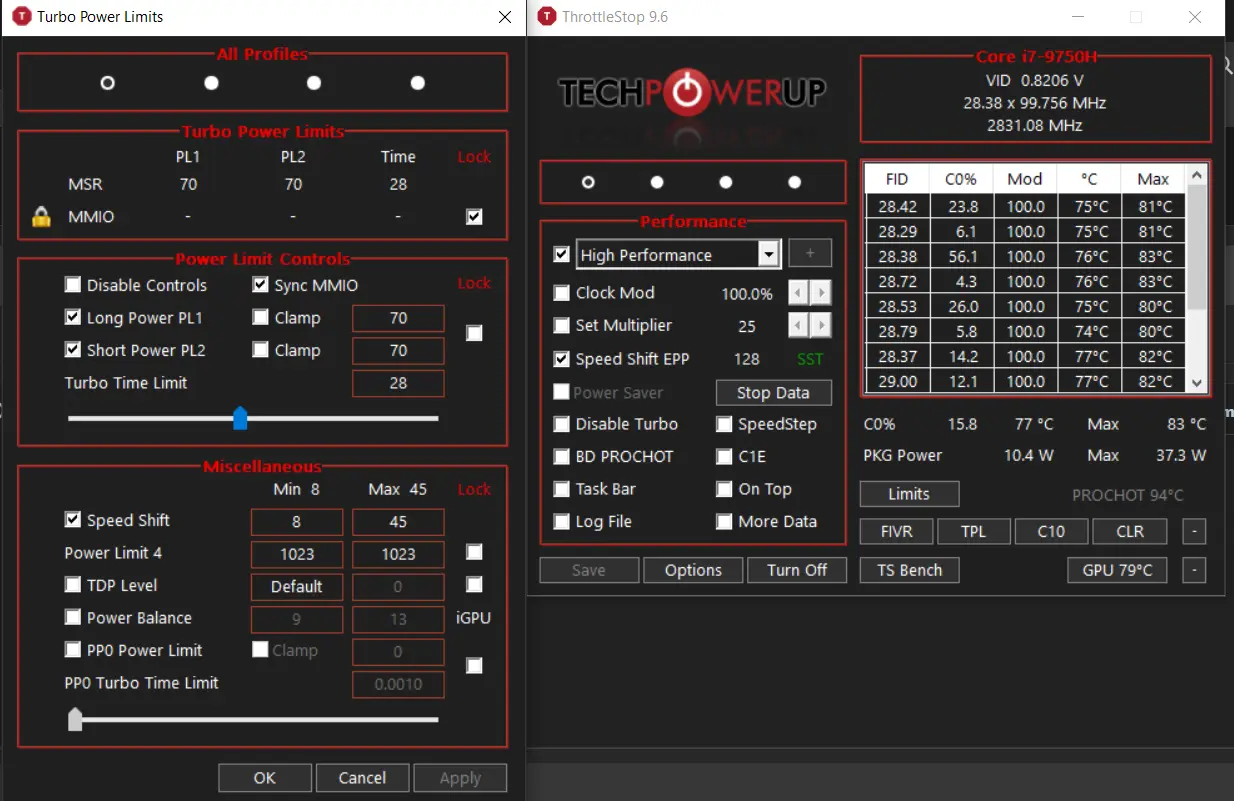Check the Power Limit 4 lock checkbox
Image resolution: width=1234 pixels, height=801 pixels.
point(475,552)
